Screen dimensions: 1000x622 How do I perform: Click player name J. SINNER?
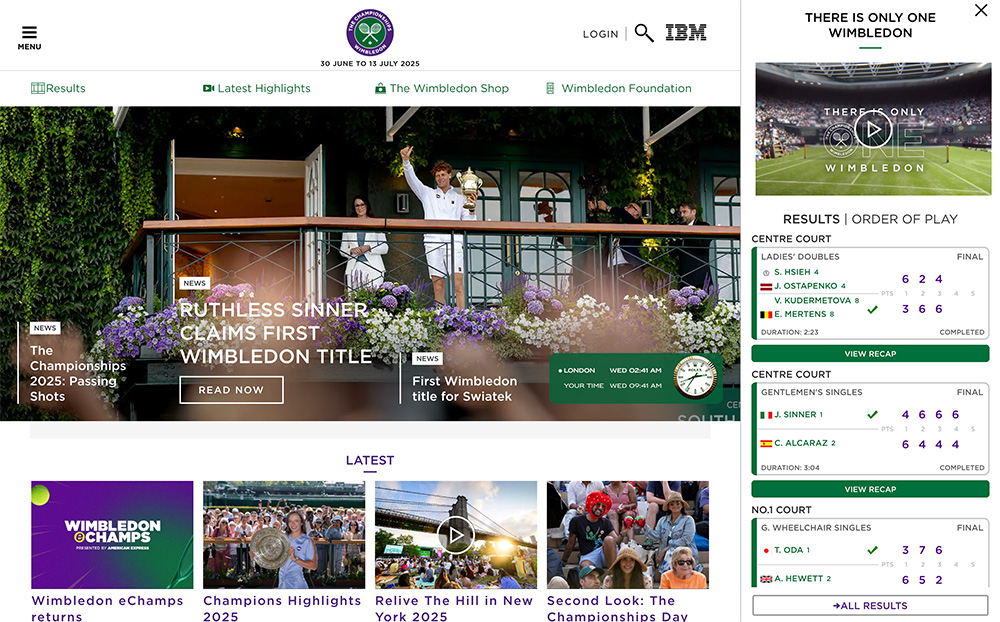click(x=795, y=415)
